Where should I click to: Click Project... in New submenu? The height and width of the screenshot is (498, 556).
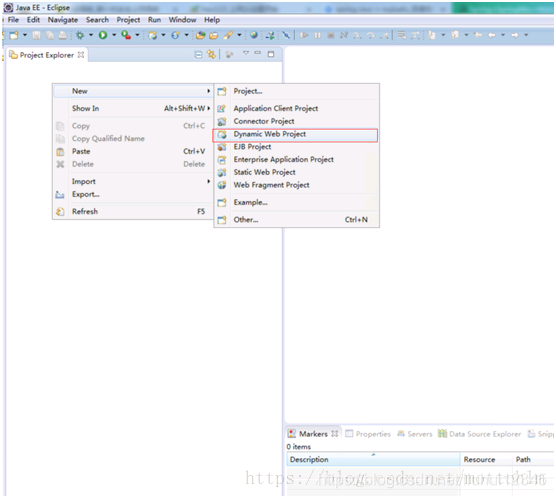tap(296, 91)
